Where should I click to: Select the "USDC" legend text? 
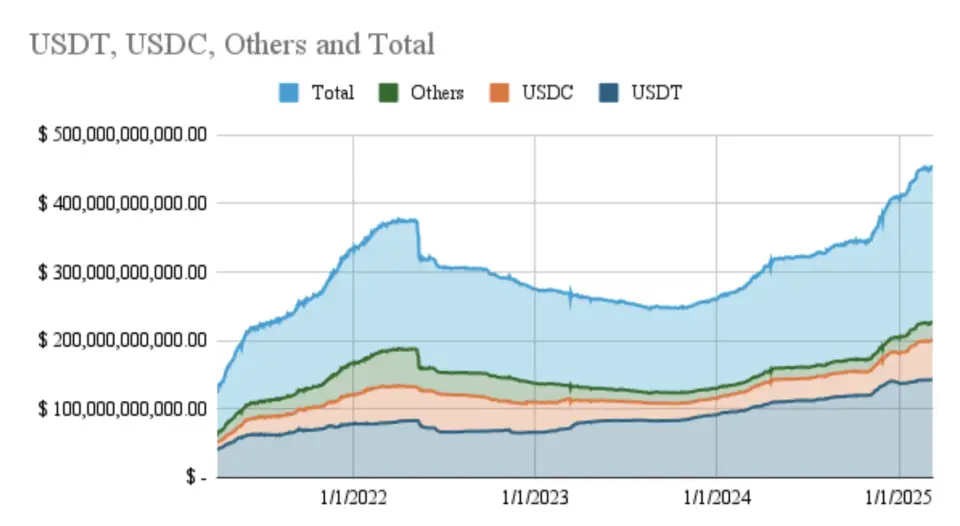click(x=547, y=93)
